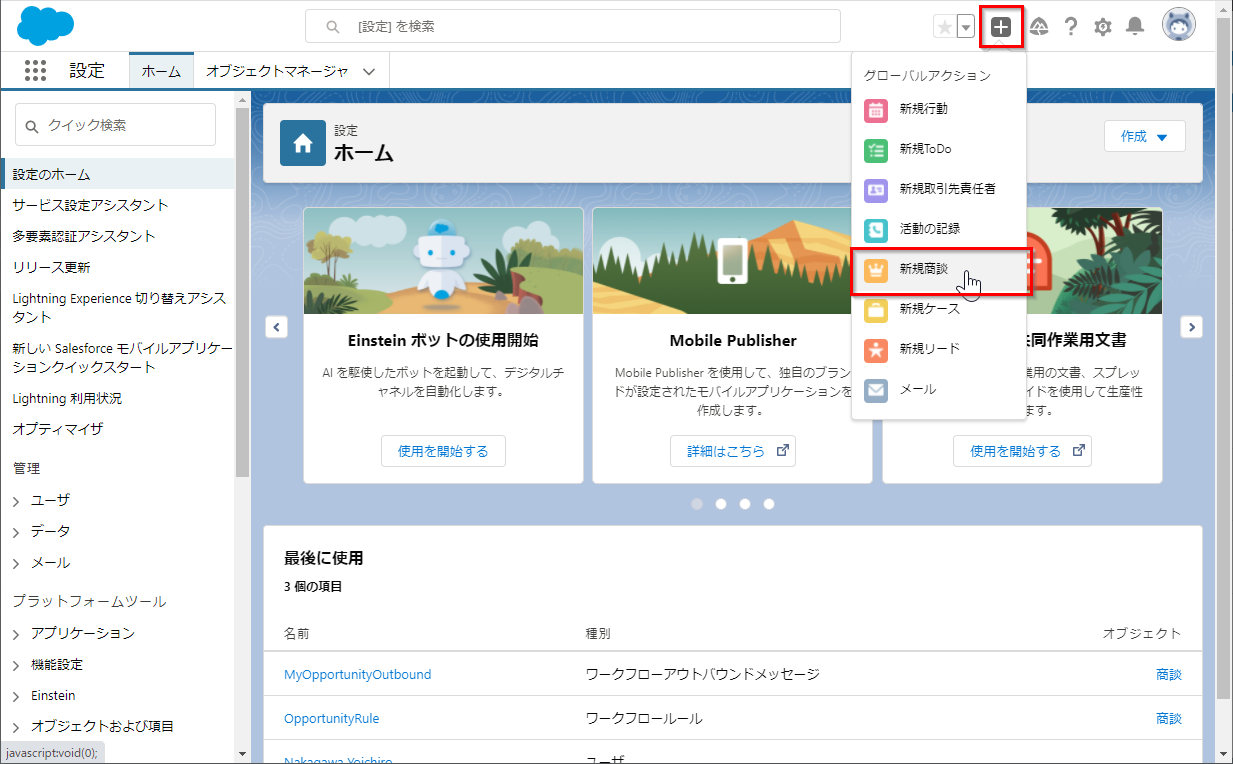Open the Global Actions plus icon
This screenshot has height=764, width=1233.
tap(1001, 27)
